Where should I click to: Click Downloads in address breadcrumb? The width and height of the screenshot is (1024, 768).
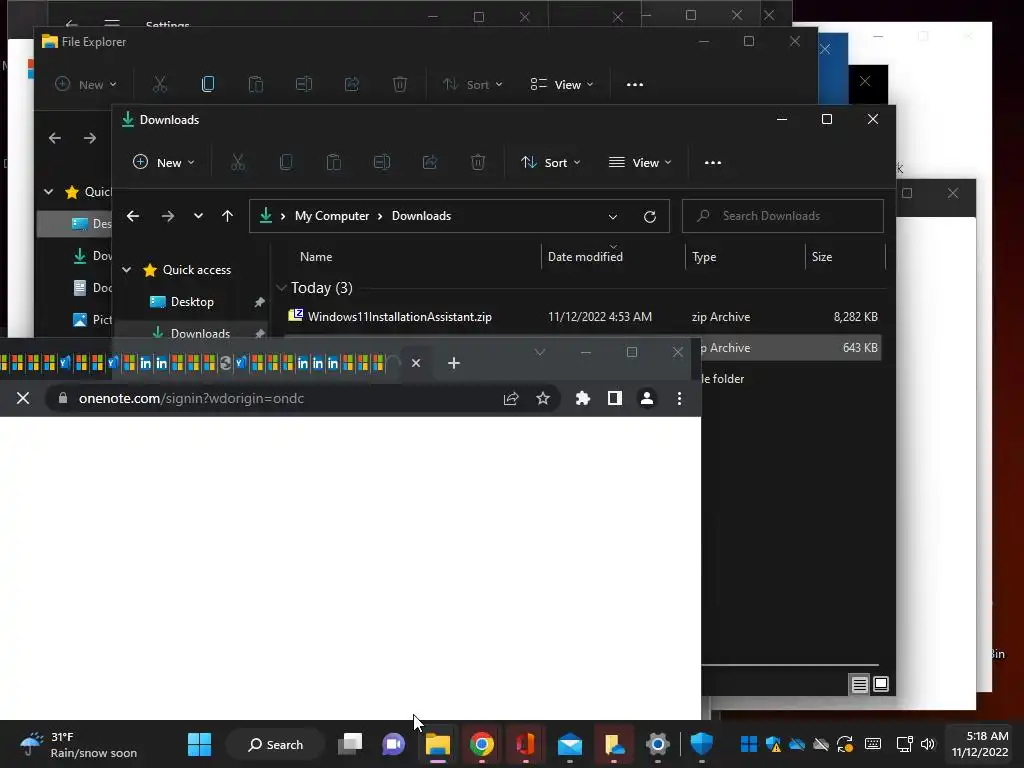(x=421, y=216)
